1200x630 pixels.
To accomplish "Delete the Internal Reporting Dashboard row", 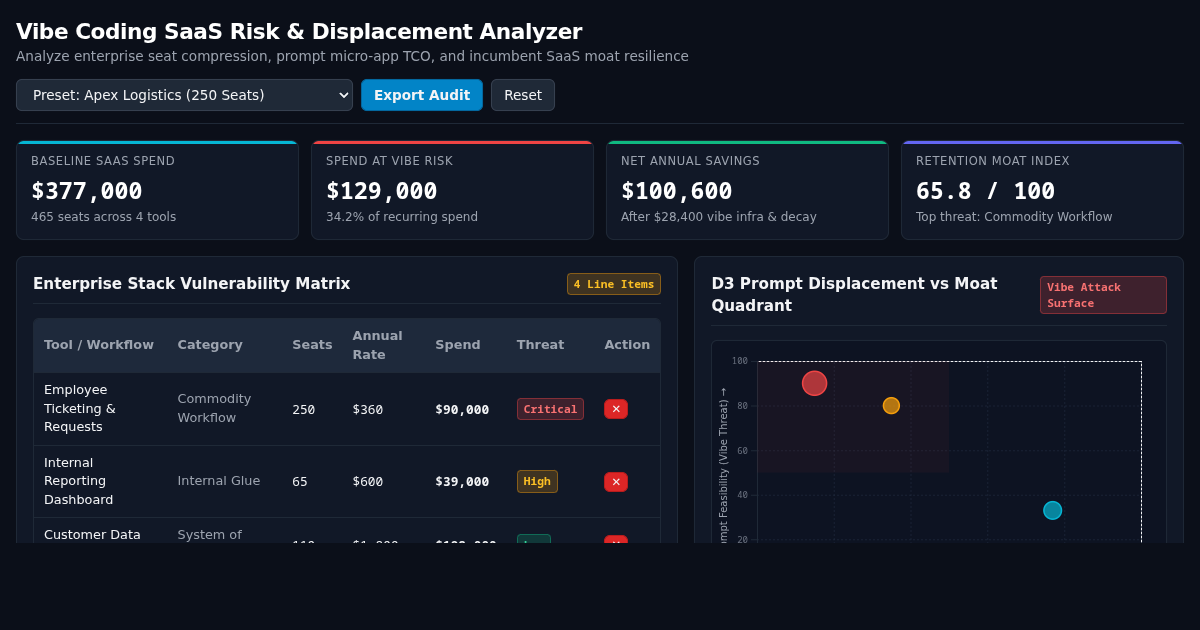I will 616,482.
